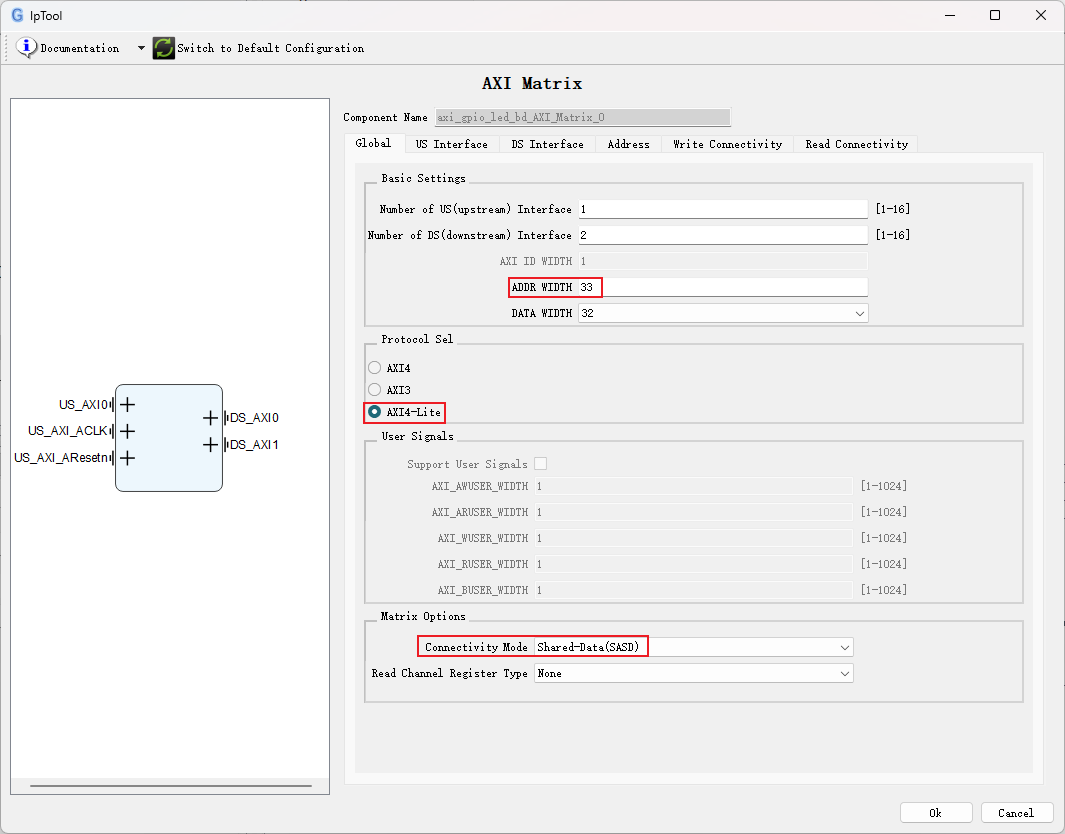Image resolution: width=1065 pixels, height=834 pixels.
Task: Minimize the IpTool window
Action: [x=950, y=15]
